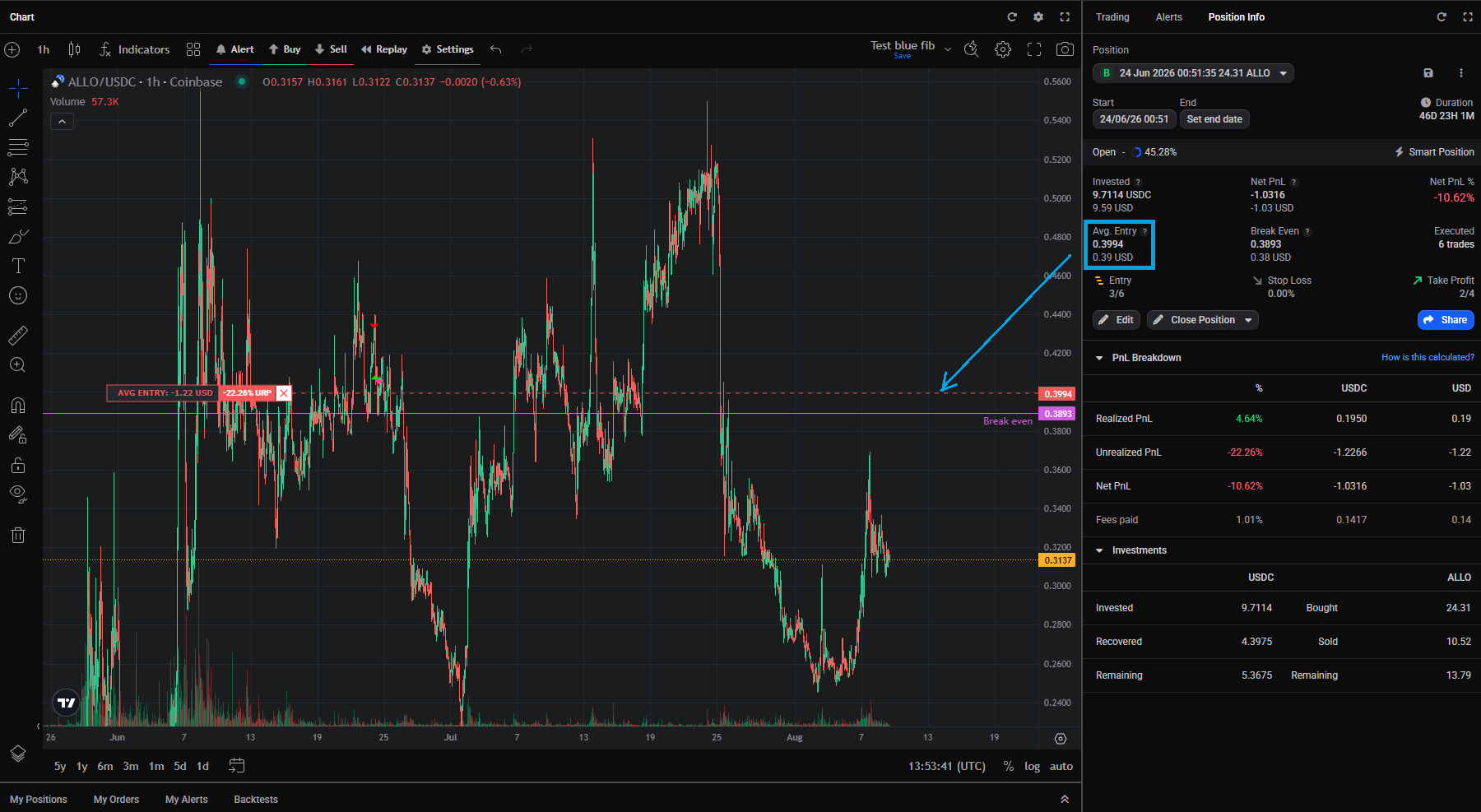Toggle the log scale option
Viewport: 1481px width, 812px height.
(x=1032, y=766)
